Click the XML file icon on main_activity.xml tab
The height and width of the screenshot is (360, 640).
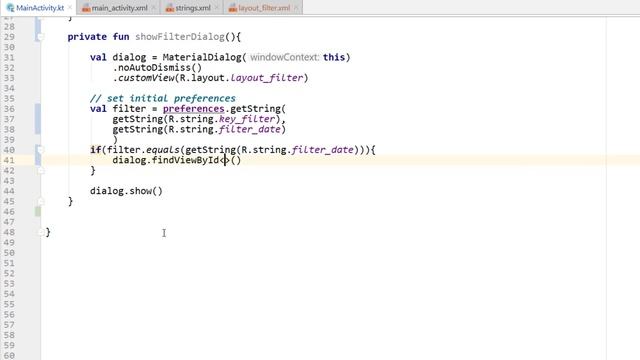[x=86, y=8]
